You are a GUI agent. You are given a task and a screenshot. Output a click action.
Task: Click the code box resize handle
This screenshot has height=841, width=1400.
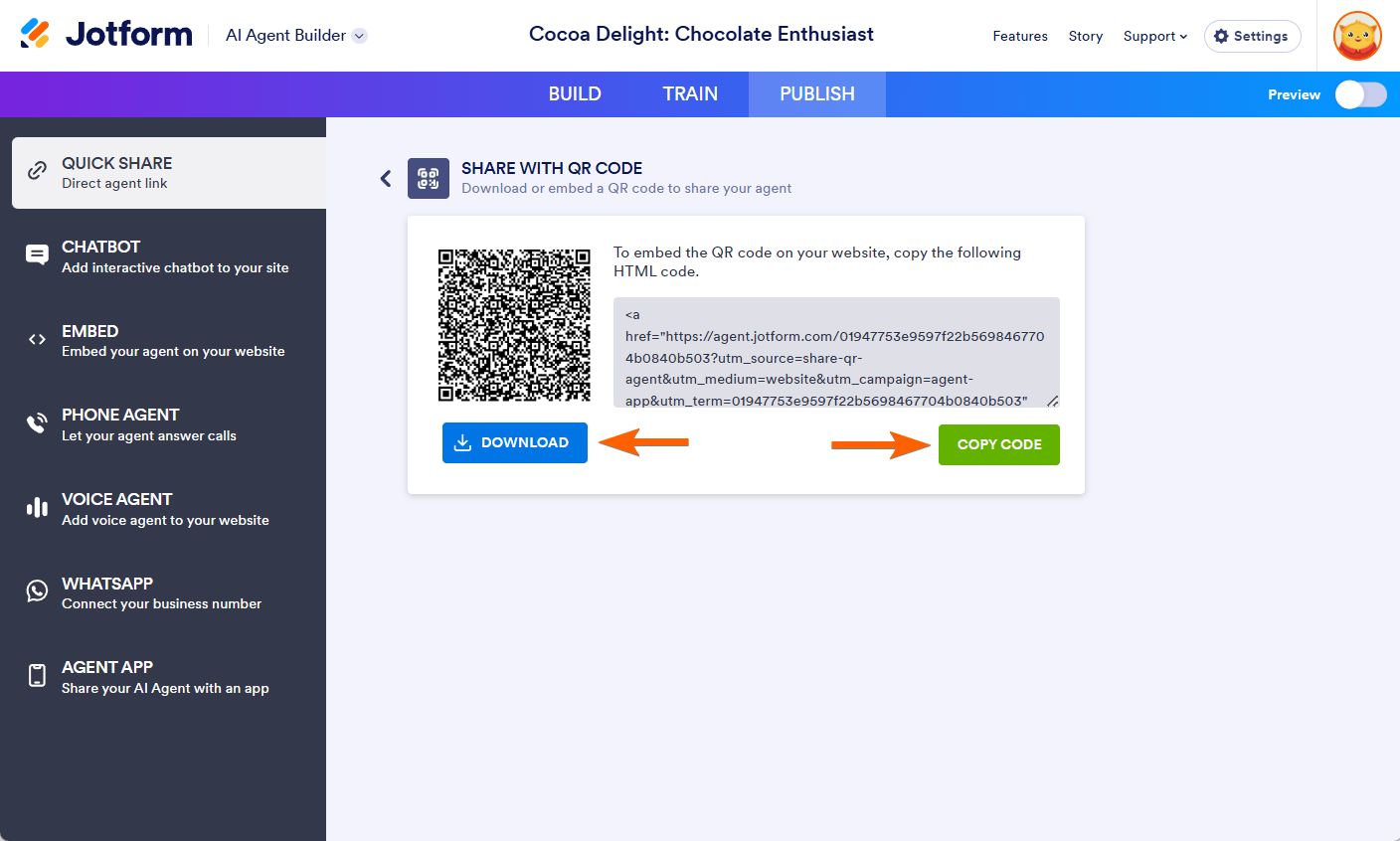(1053, 401)
